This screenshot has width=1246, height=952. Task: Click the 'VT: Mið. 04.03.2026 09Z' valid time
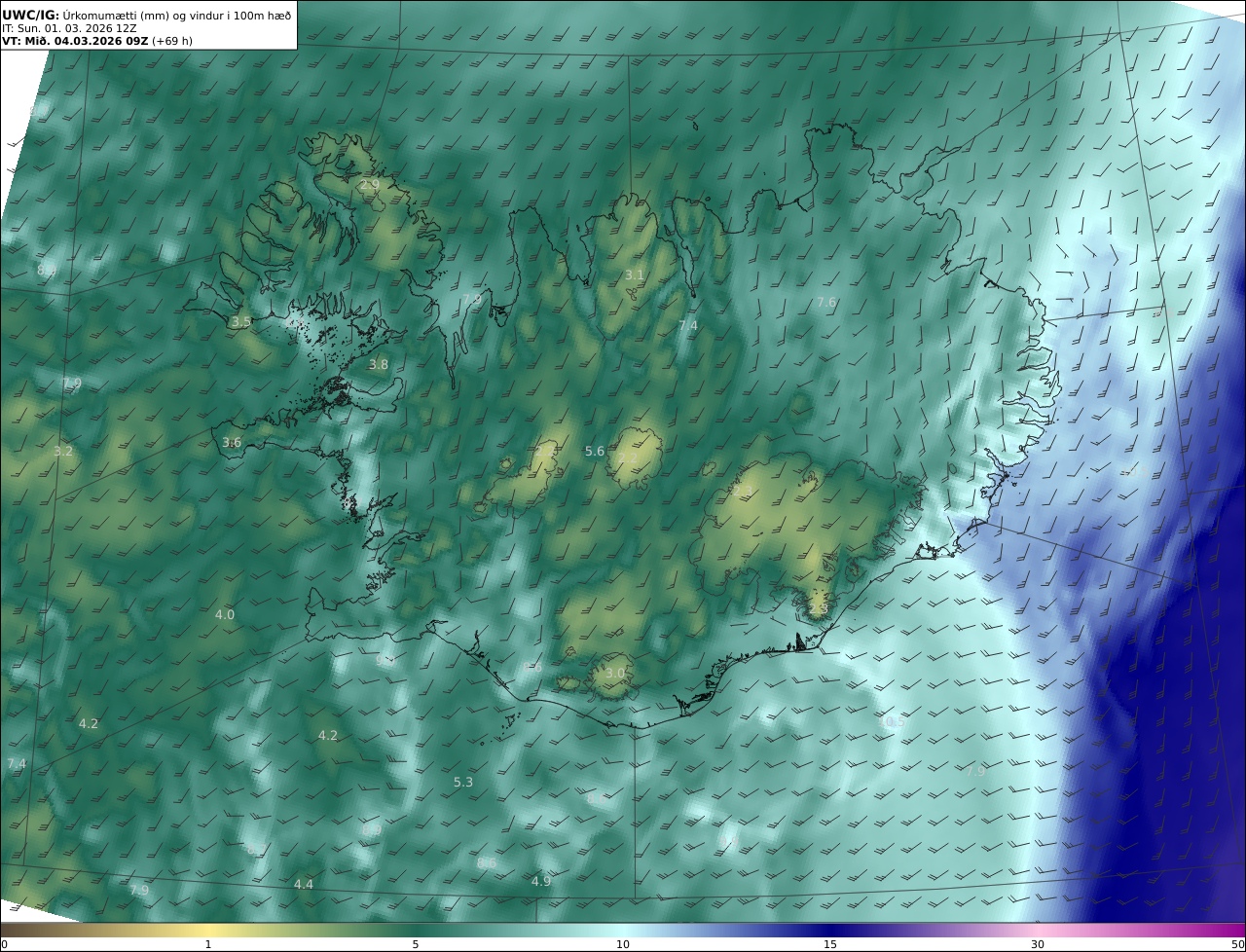(x=75, y=41)
